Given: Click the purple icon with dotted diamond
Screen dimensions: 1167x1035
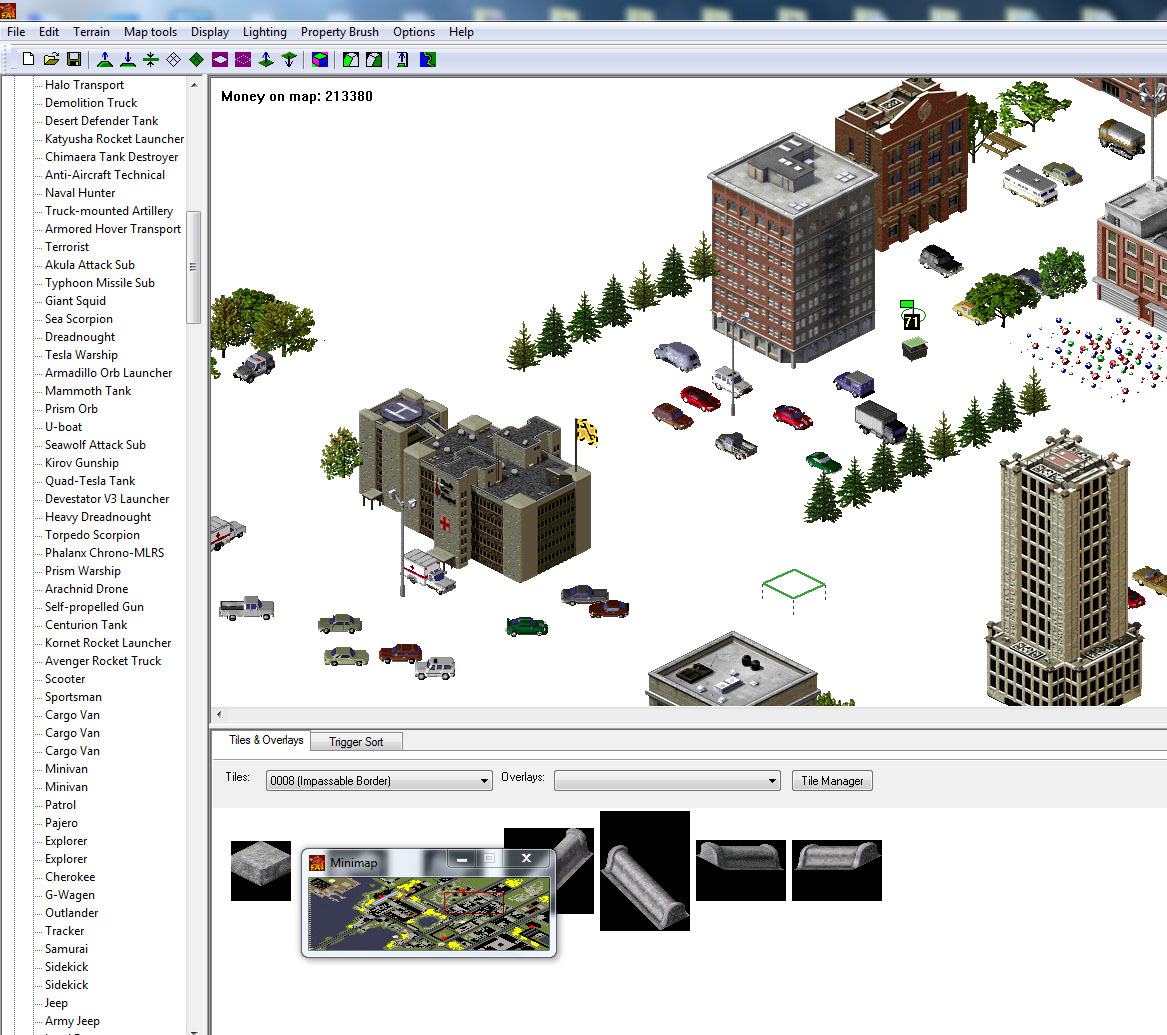Looking at the screenshot, I should click(243, 60).
